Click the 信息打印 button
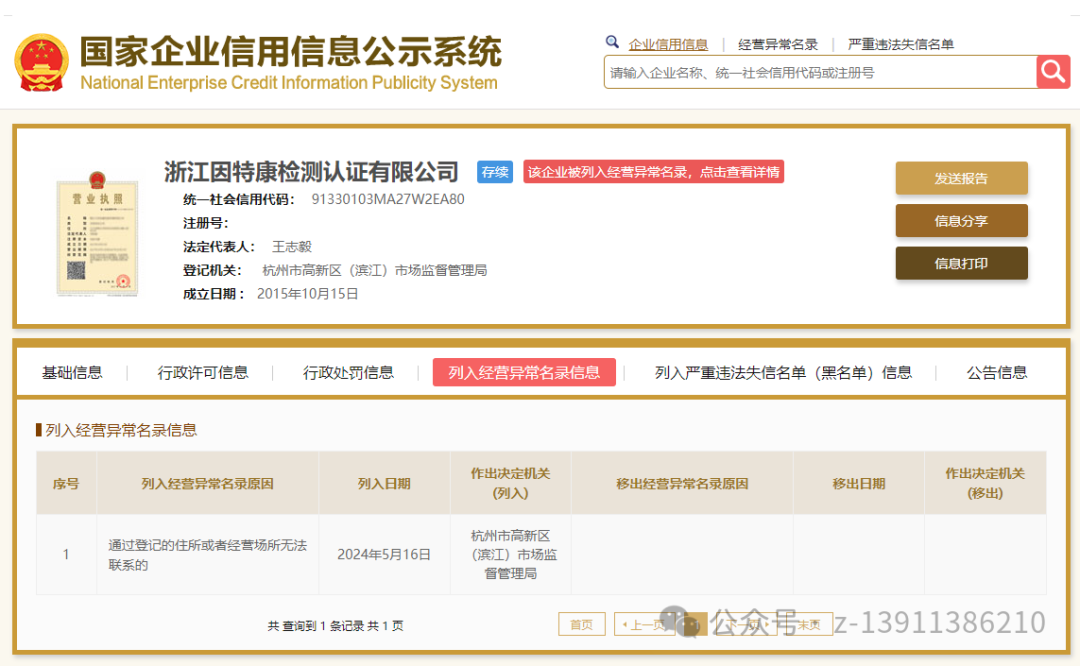Viewport: 1080px width, 666px height. coord(961,263)
